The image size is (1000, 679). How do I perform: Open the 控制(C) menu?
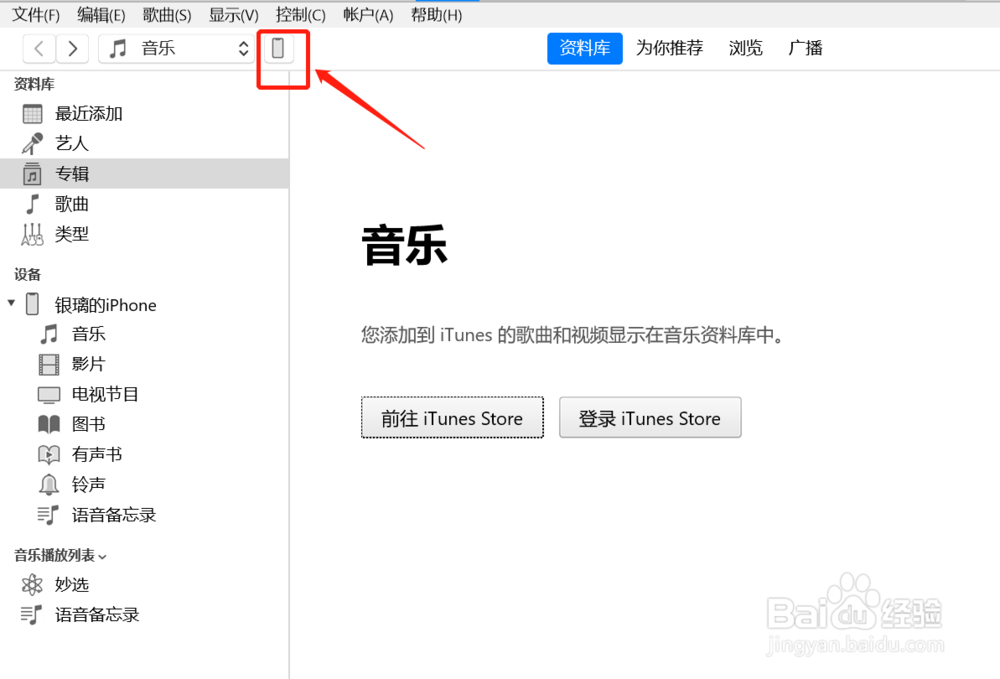coord(300,15)
